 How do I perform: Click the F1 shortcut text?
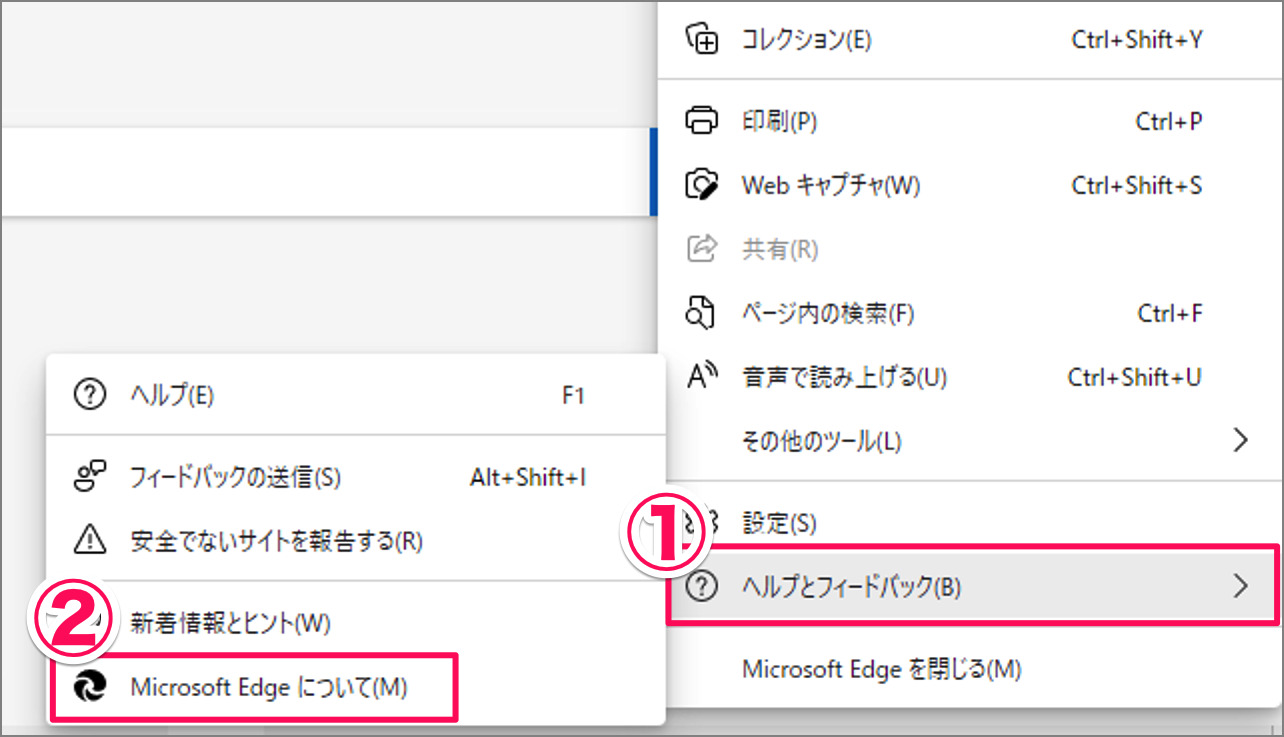click(x=573, y=395)
